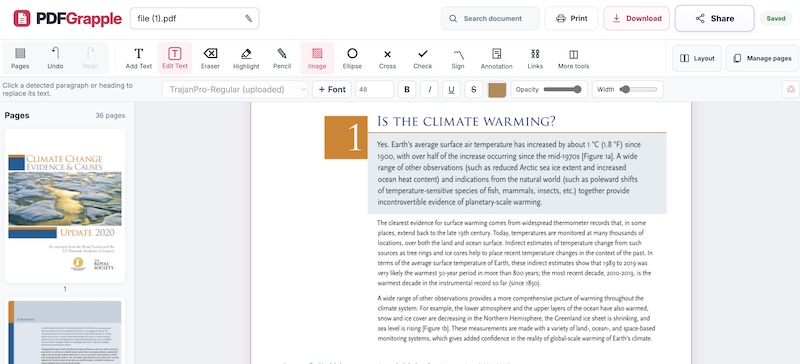Toggle bold formatting
The height and width of the screenshot is (364, 800).
click(x=407, y=89)
